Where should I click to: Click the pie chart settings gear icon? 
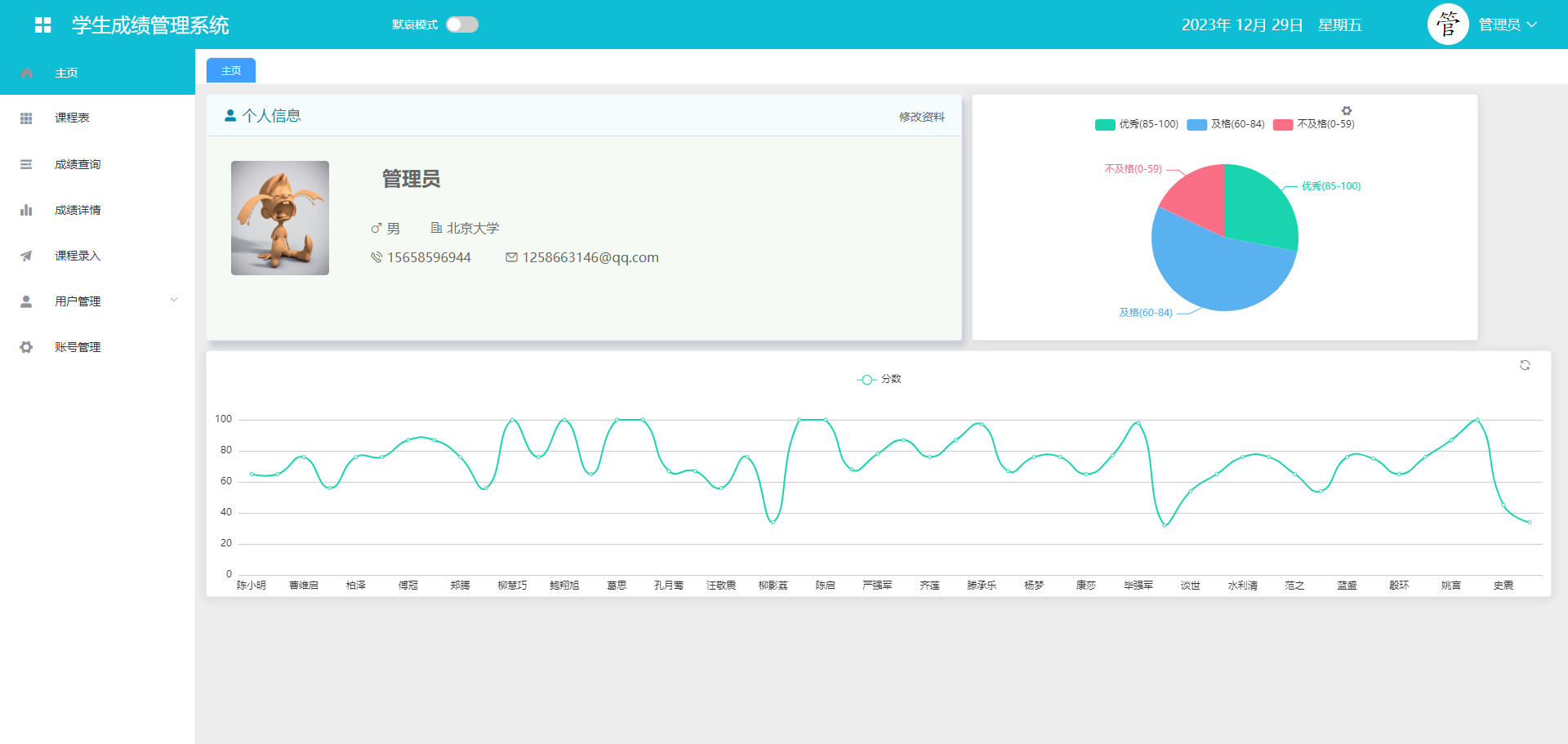pos(1347,110)
